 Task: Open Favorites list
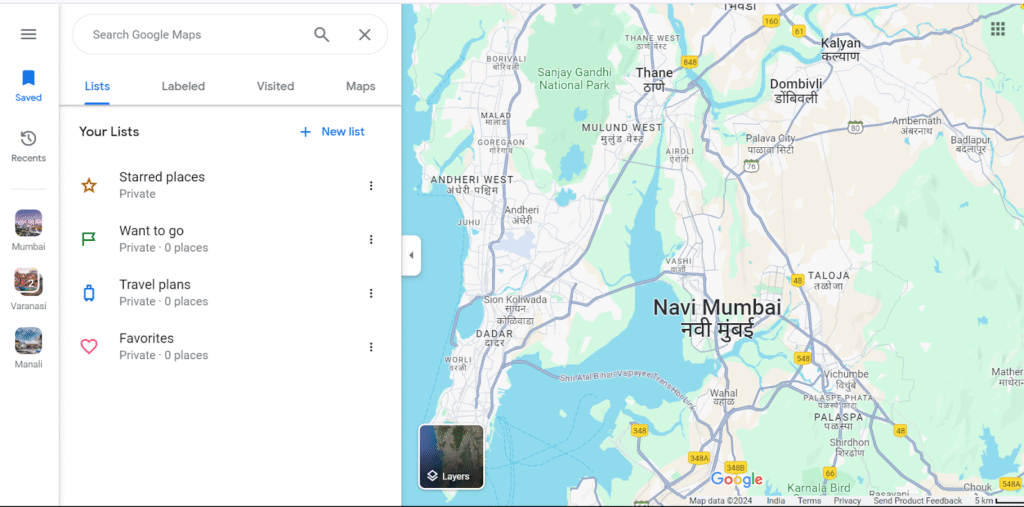(230, 347)
